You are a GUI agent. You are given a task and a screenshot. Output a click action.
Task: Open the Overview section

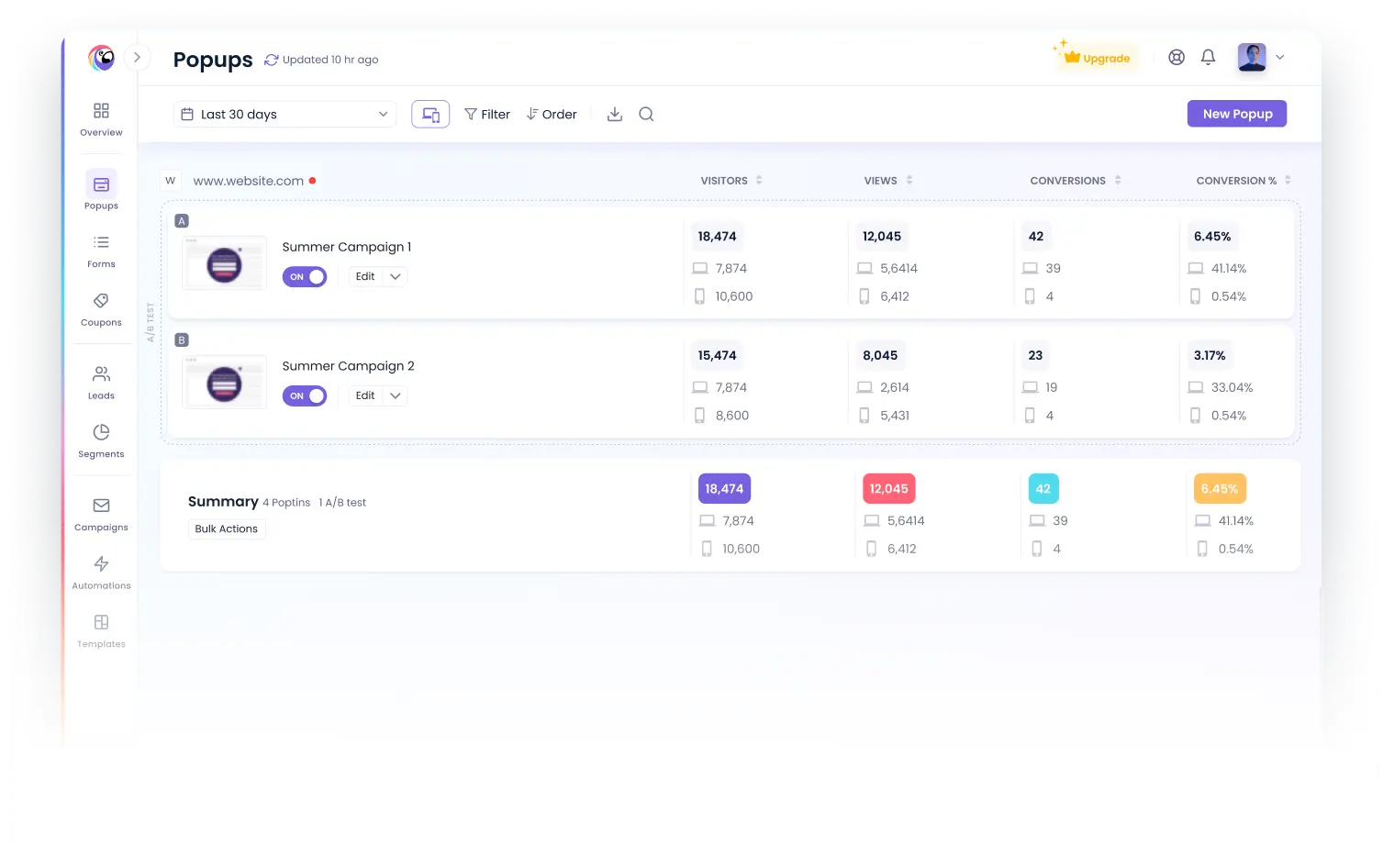(101, 119)
